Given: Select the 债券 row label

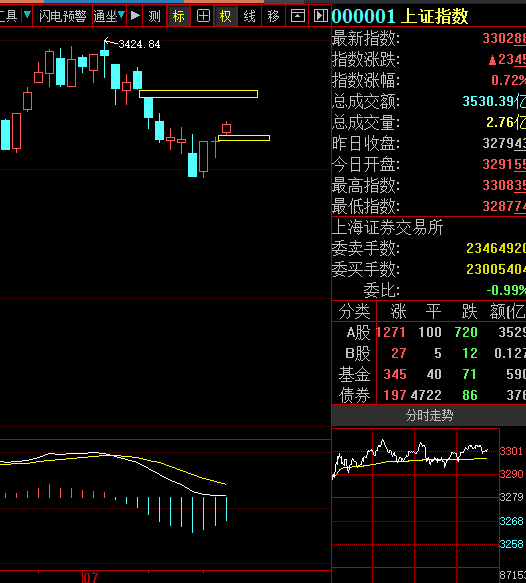Looking at the screenshot, I should (x=354, y=395).
